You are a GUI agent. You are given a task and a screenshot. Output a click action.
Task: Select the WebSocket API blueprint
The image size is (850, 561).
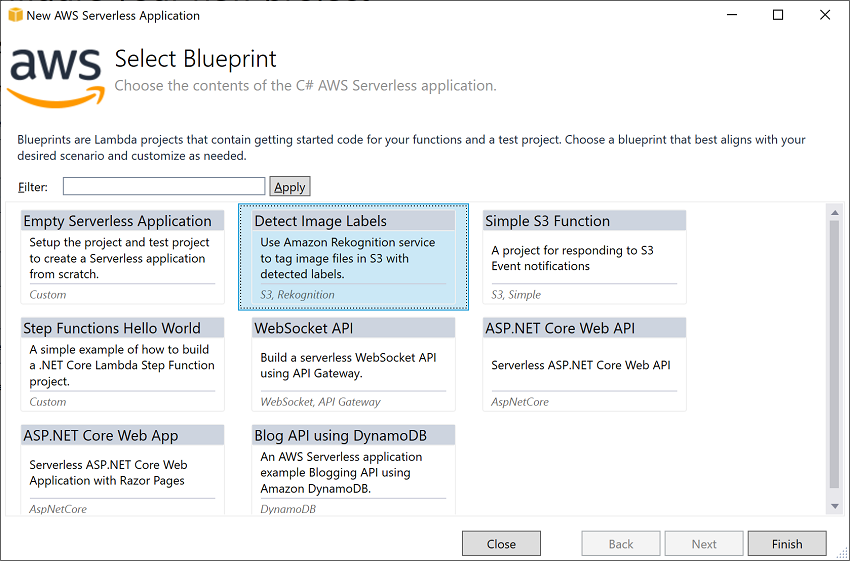[353, 364]
